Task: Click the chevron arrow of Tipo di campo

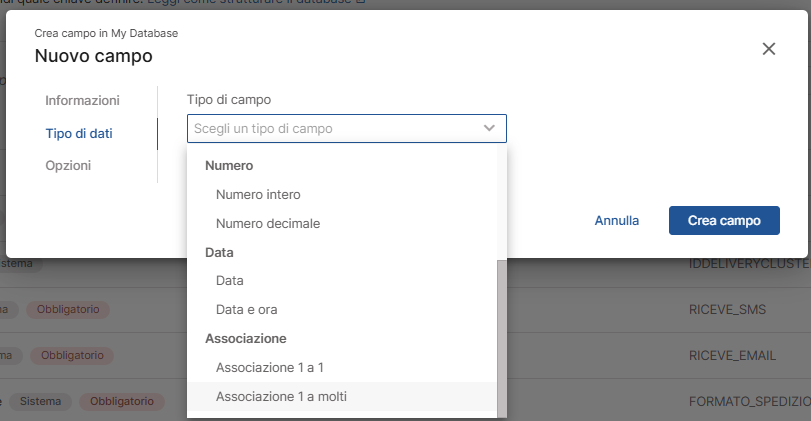Action: (x=489, y=128)
